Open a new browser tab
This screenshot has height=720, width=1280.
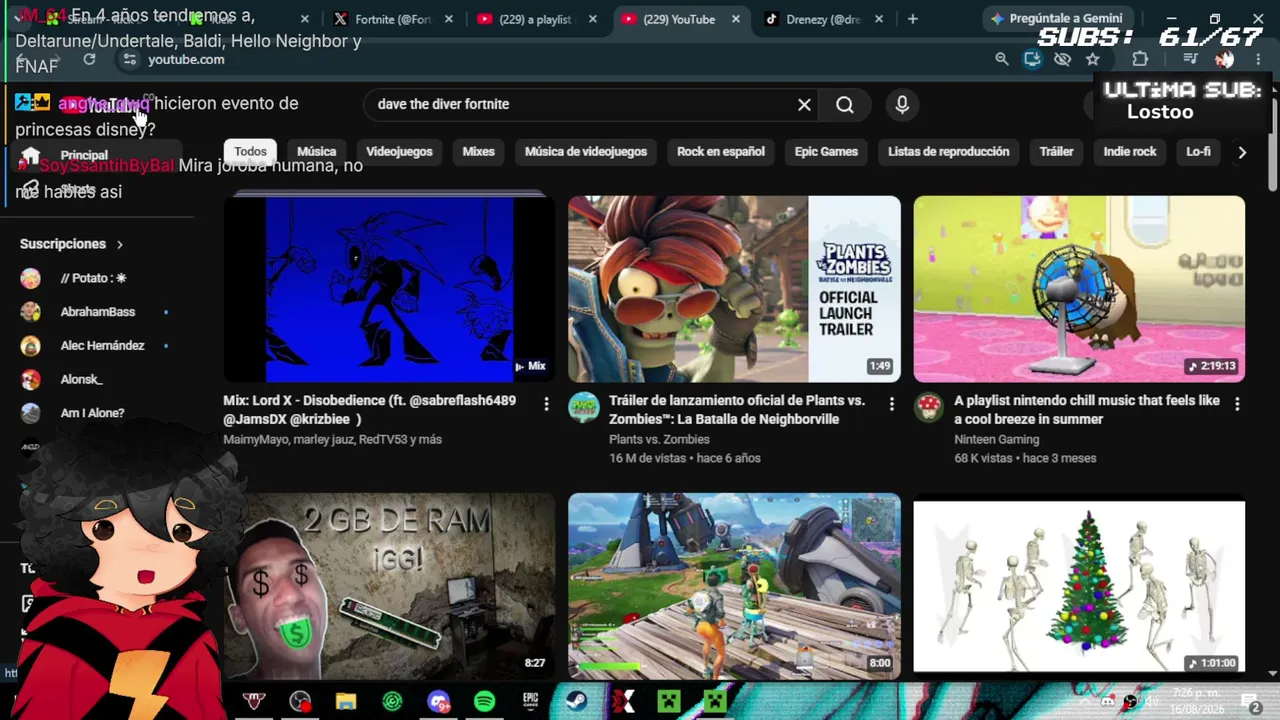coord(912,19)
